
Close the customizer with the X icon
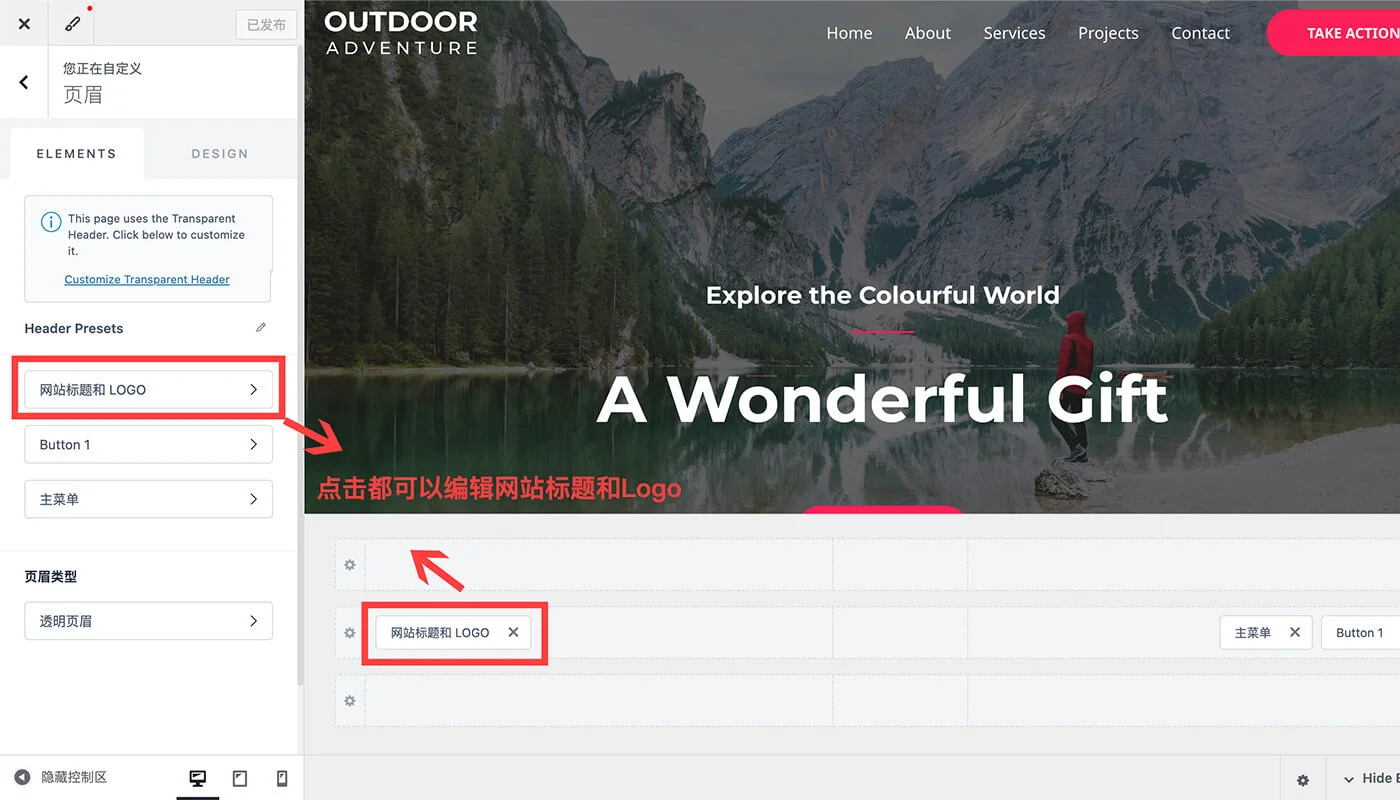coord(24,24)
